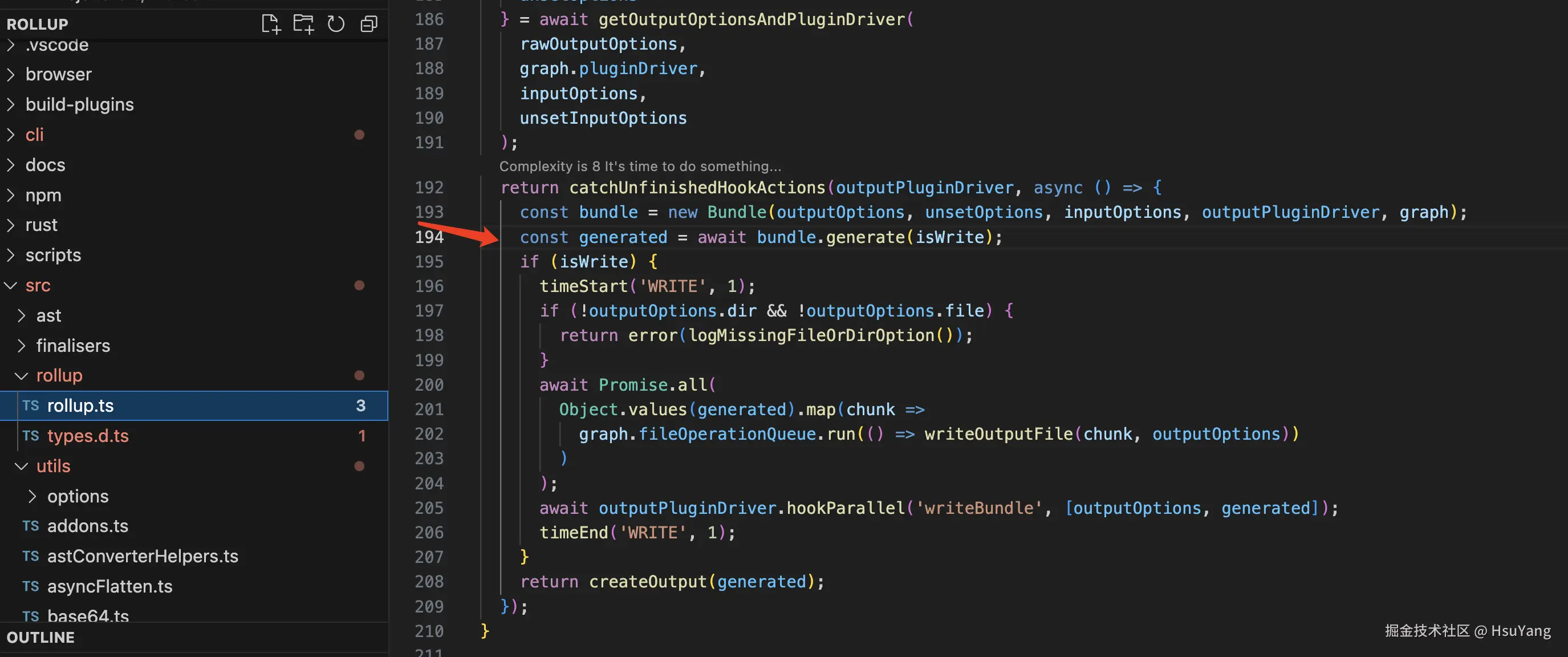Viewport: 1568px width, 657px height.
Task: Click the TS icon beside asyncFlatten.ts
Action: coord(30,586)
